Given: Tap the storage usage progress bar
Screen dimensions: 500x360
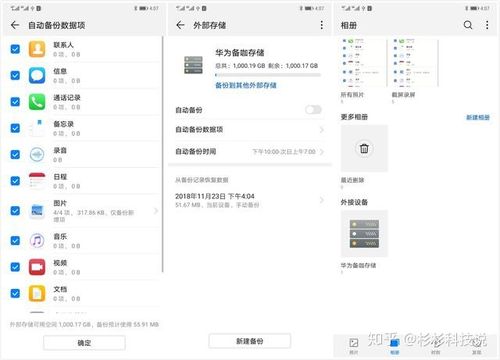Looking at the screenshot, I should coord(268,75).
